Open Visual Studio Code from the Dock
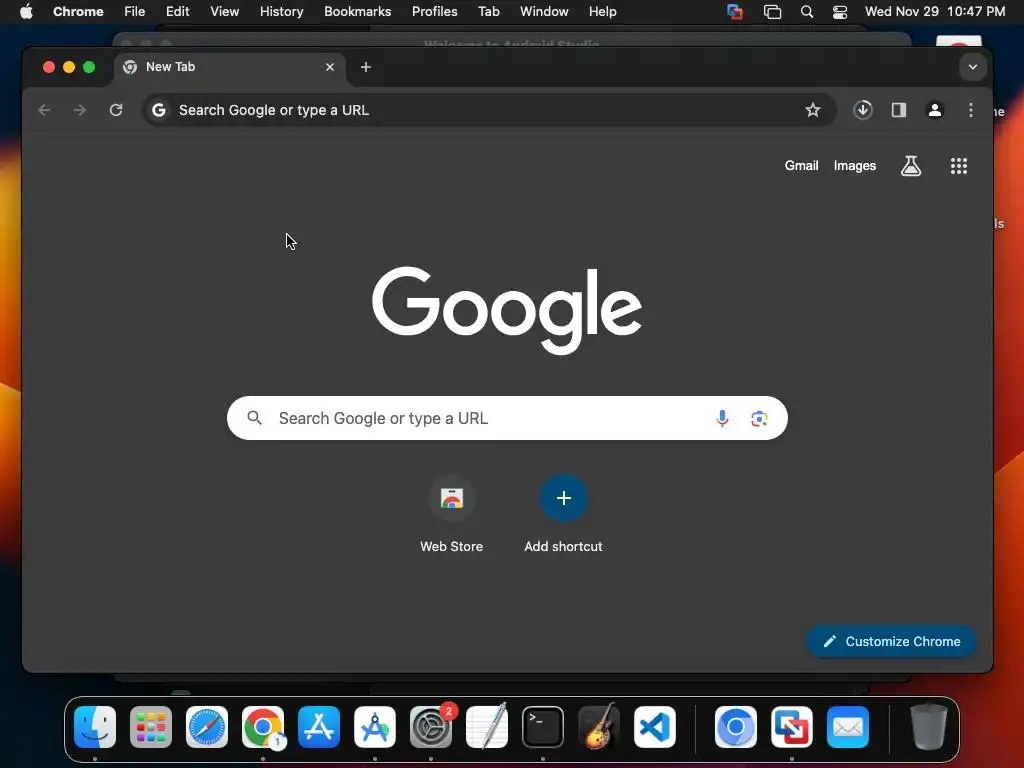This screenshot has height=768, width=1024. click(655, 727)
